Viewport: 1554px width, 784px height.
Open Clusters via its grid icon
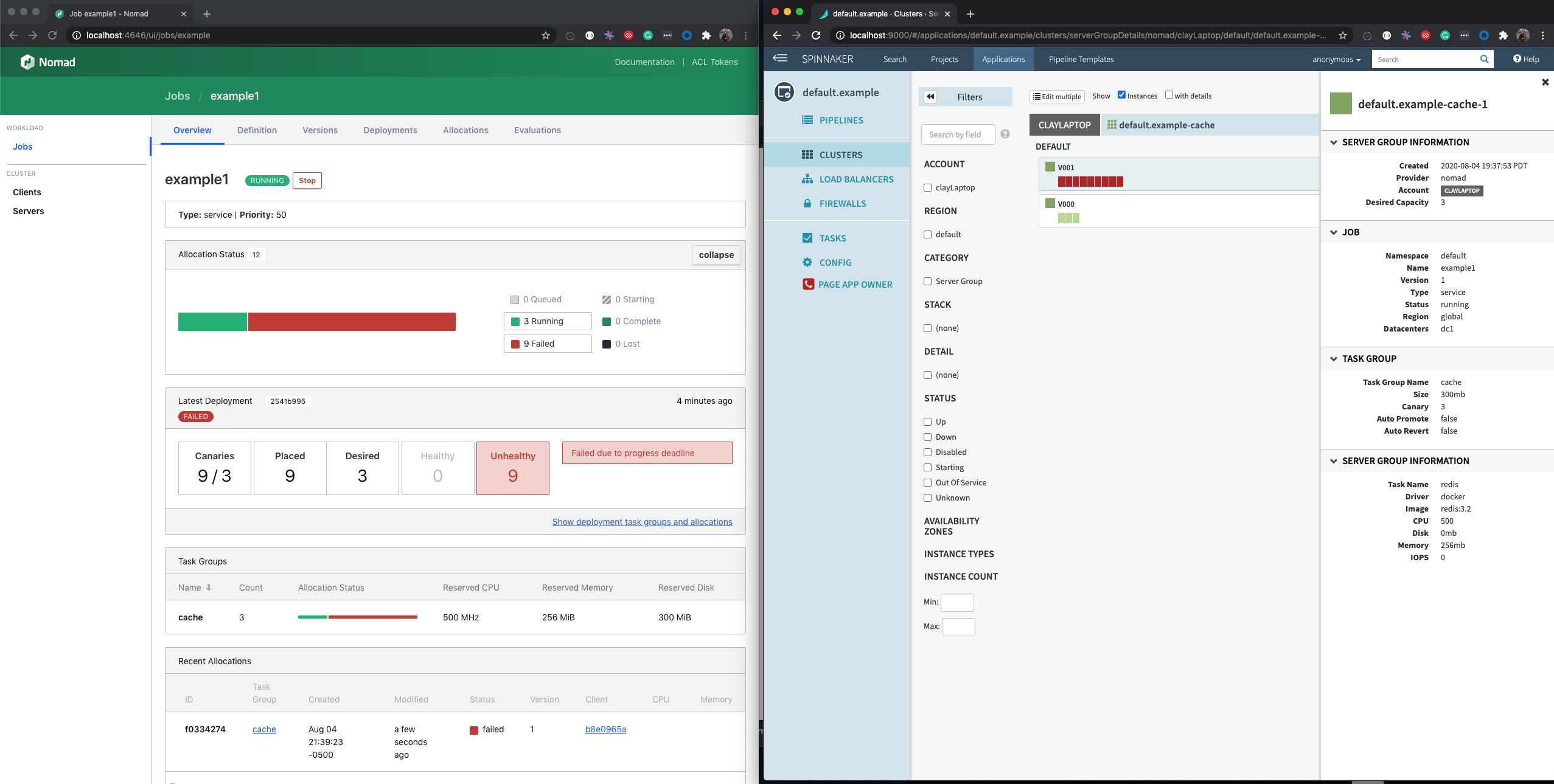pyautogui.click(x=807, y=154)
